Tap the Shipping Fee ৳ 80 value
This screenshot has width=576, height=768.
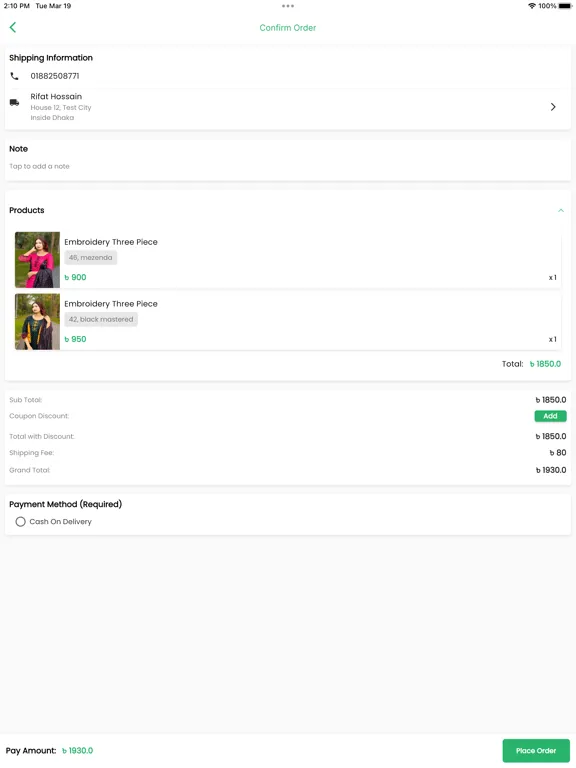coord(558,453)
